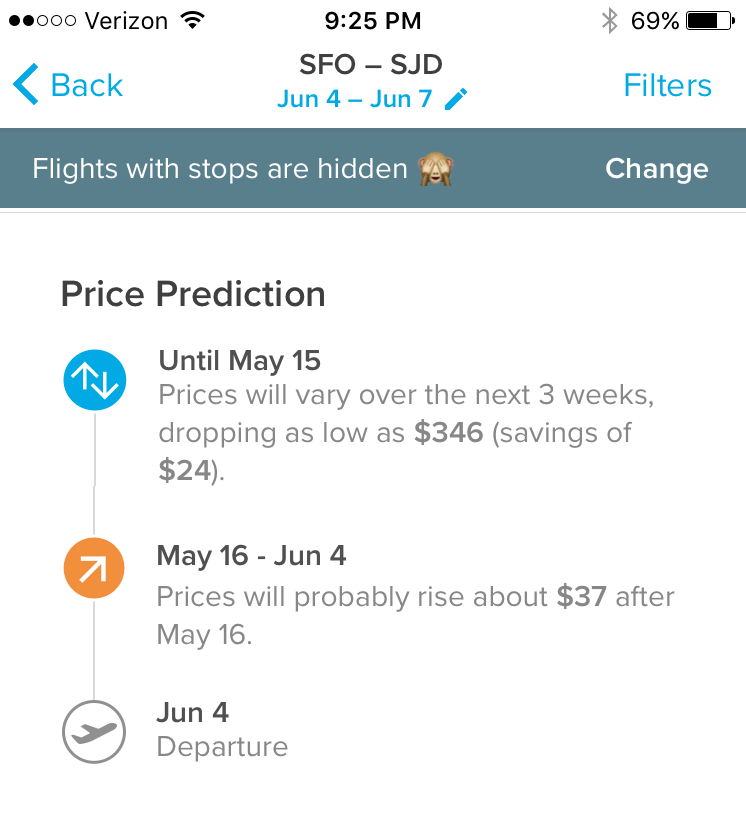Tap the Flights with stops are hidden banner text
Image resolution: width=746 pixels, height=819 pixels.
click(220, 169)
